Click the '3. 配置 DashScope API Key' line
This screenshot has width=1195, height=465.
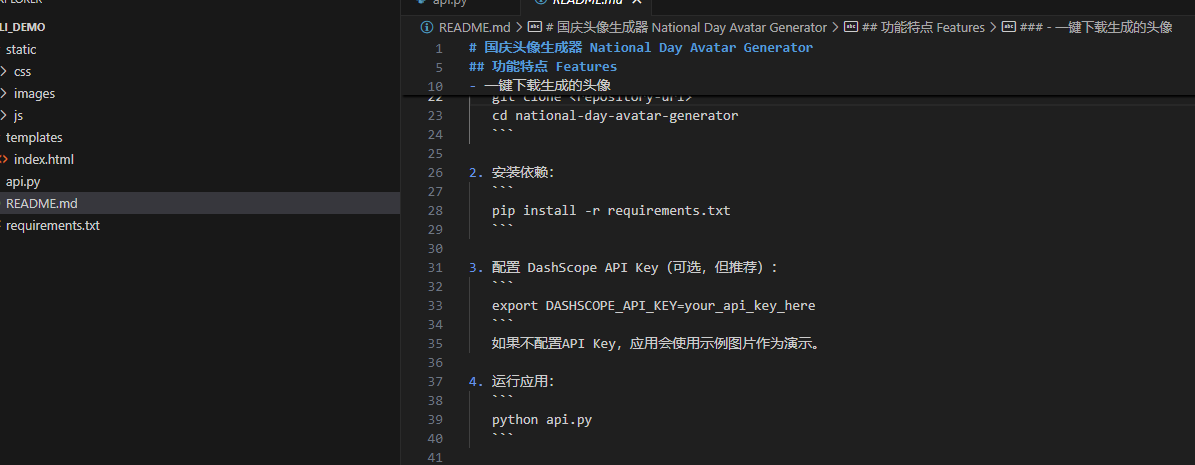[x=623, y=268]
